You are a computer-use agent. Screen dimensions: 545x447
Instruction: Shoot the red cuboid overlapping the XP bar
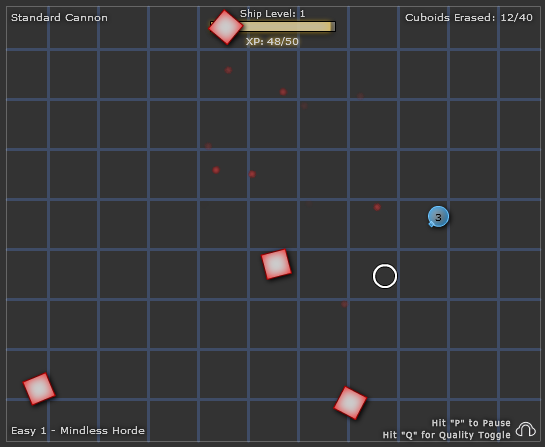tap(226, 27)
